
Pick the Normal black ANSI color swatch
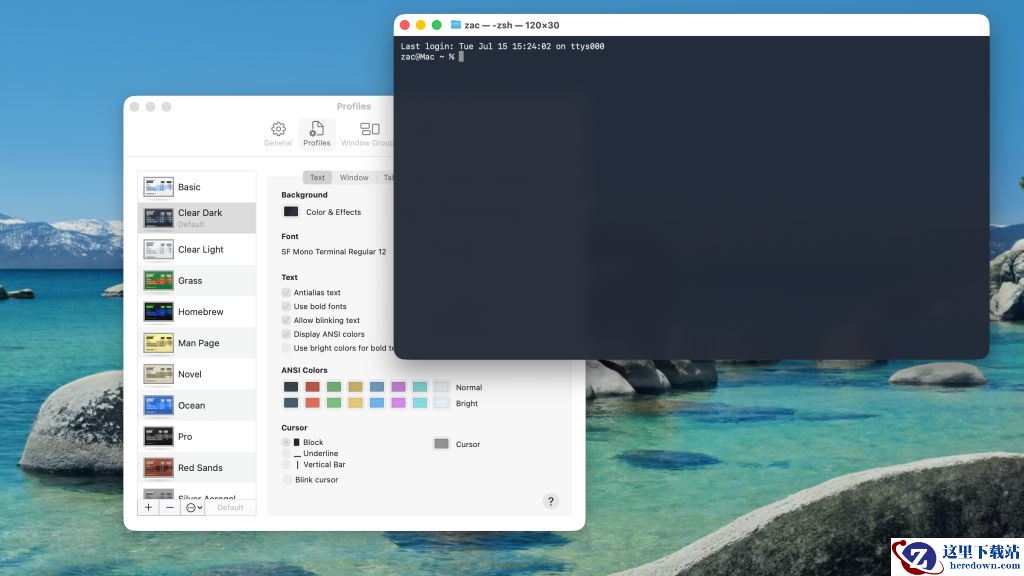291,387
